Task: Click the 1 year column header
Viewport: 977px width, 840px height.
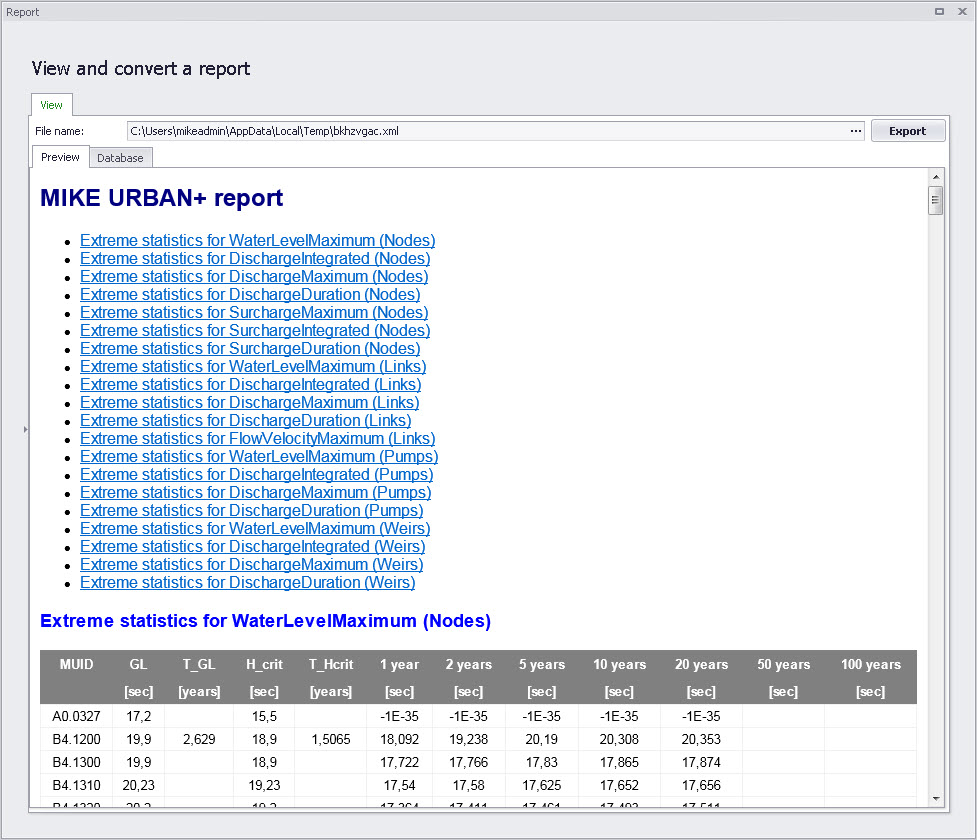Action: tap(399, 665)
